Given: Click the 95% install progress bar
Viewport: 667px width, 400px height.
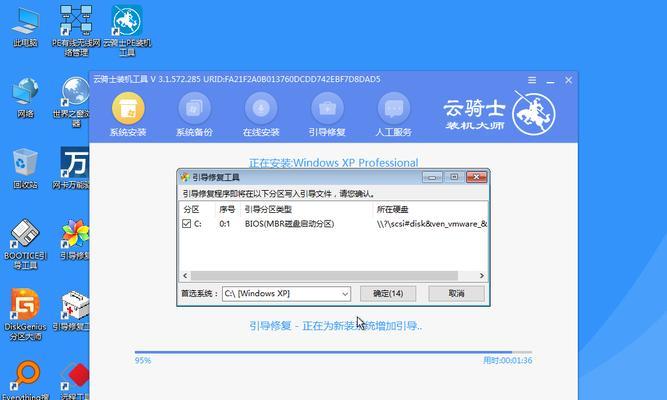Looking at the screenshot, I should pyautogui.click(x=333, y=352).
